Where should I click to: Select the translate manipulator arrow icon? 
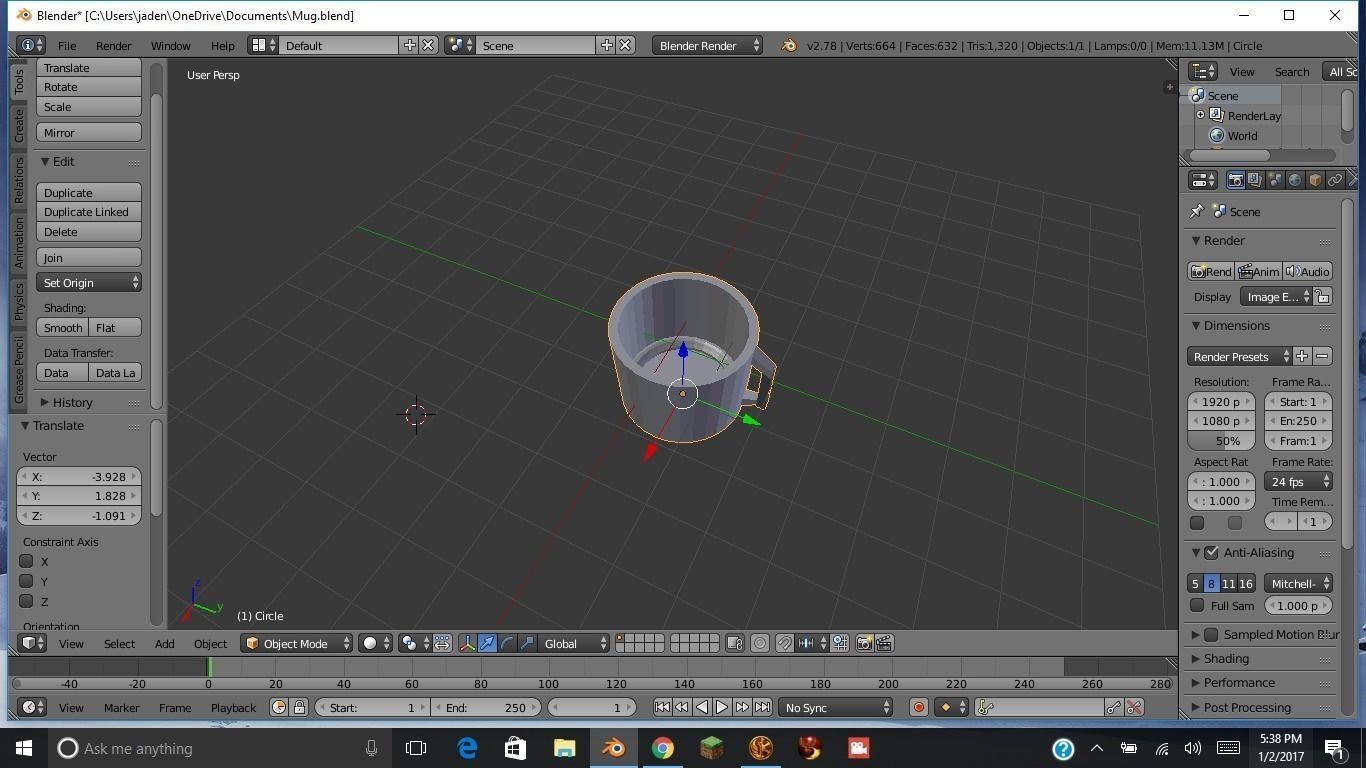(x=487, y=643)
